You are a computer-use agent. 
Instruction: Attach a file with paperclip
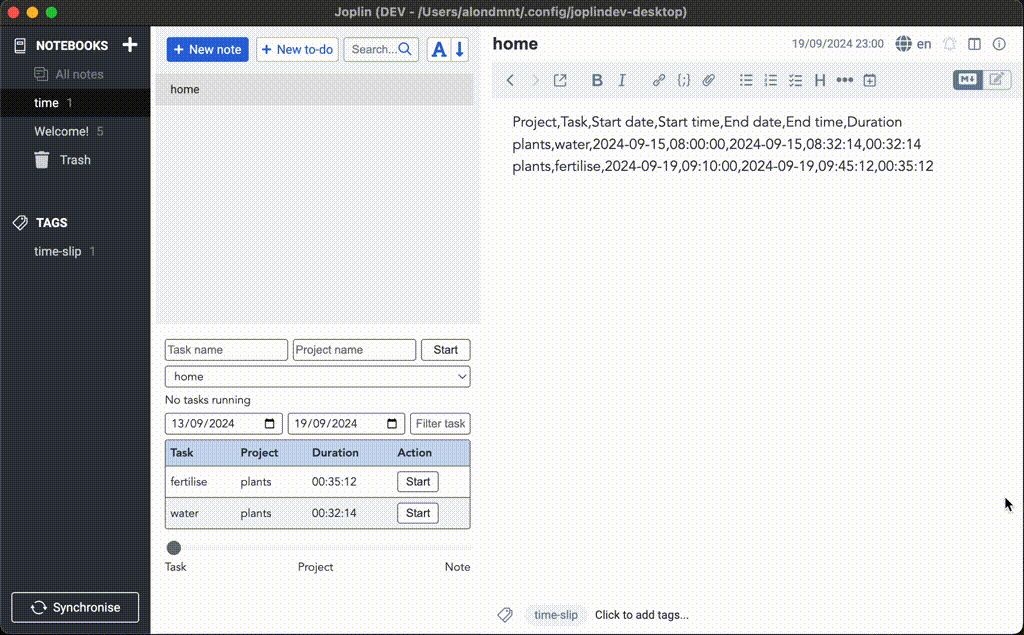coord(709,80)
